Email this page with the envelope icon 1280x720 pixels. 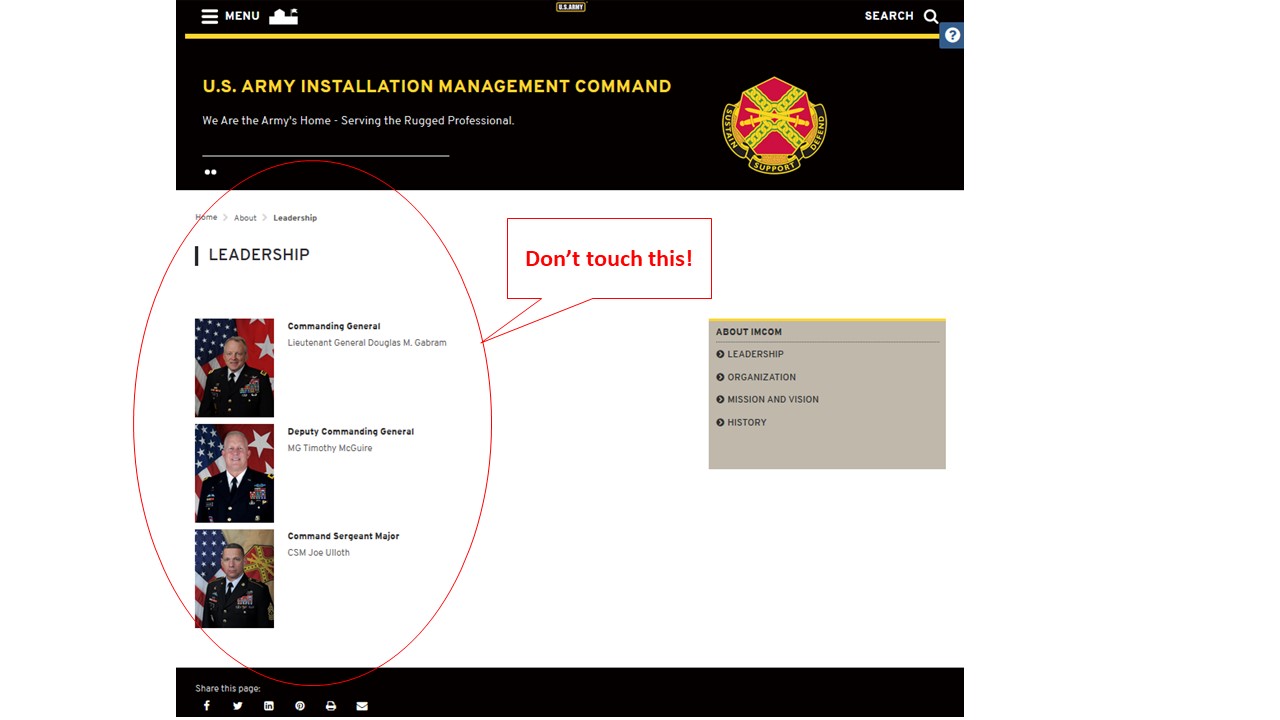click(362, 706)
